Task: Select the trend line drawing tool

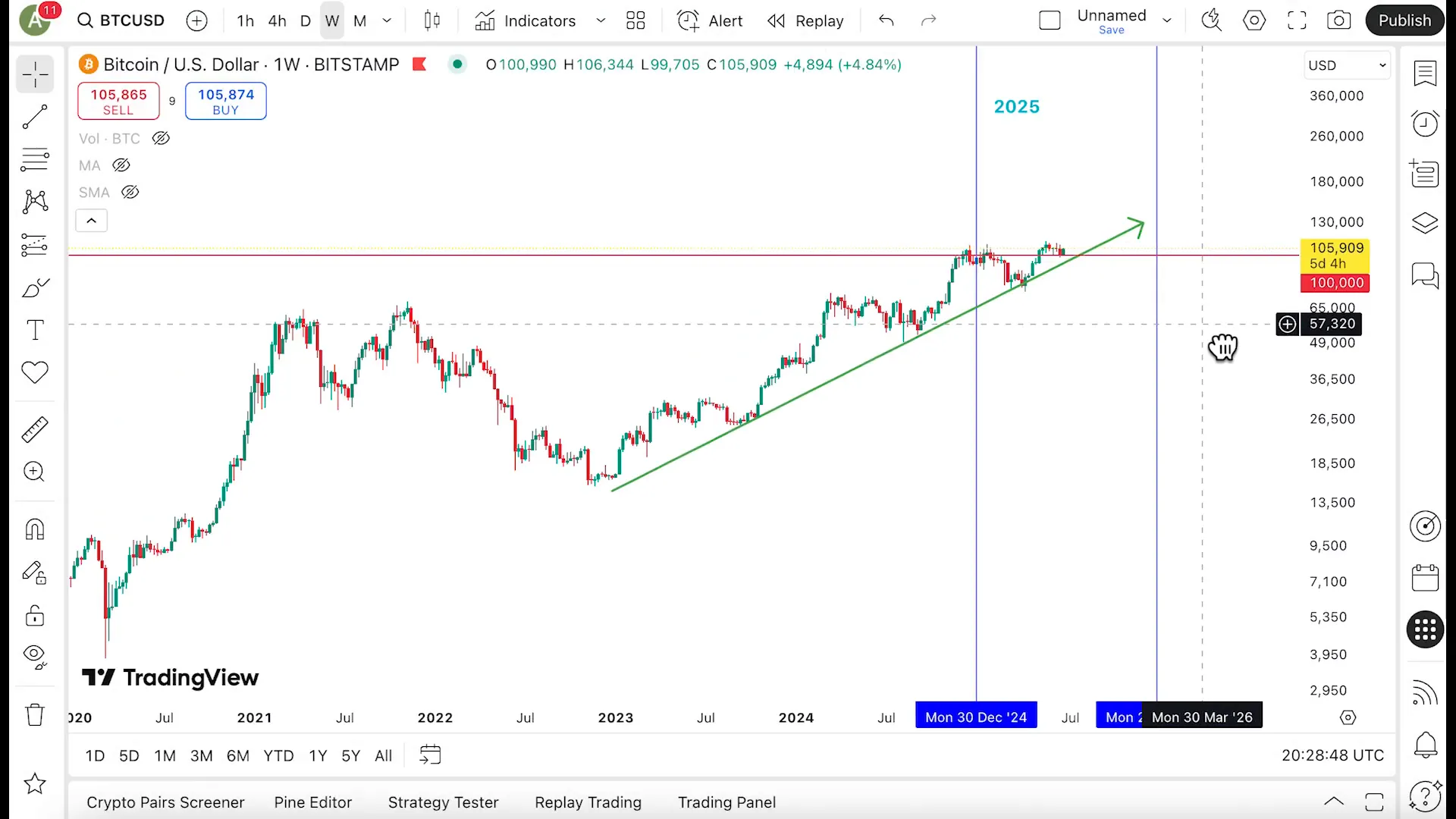Action: 35,117
